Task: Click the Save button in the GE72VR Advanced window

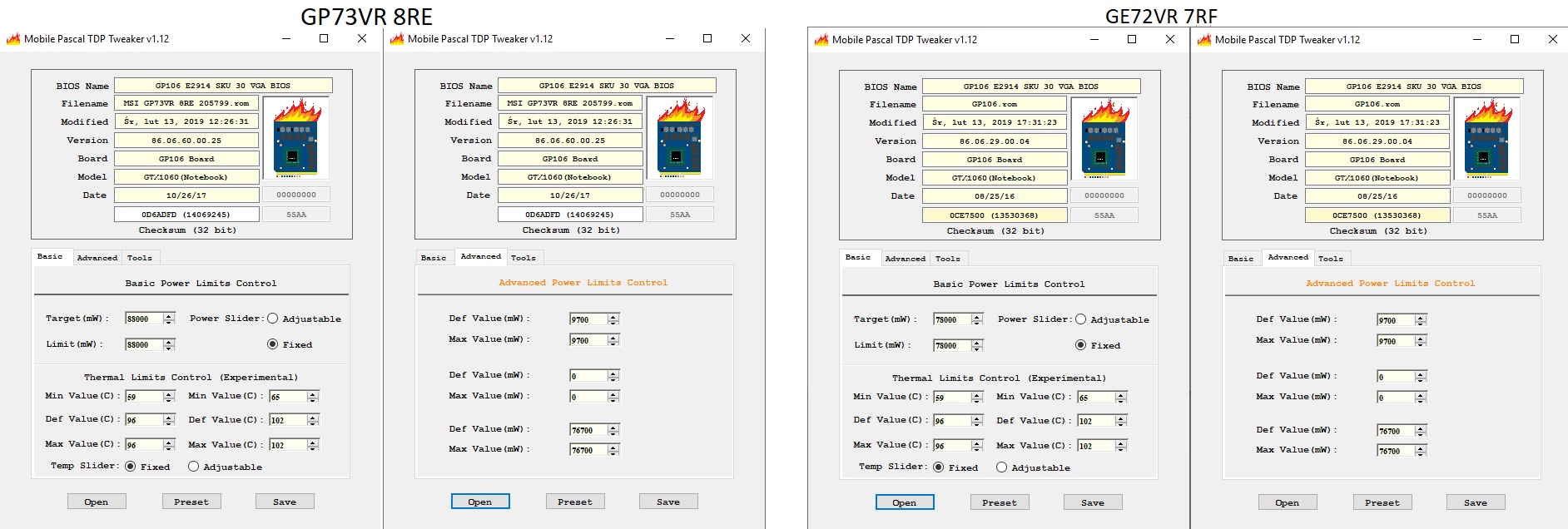Action: [1476, 502]
